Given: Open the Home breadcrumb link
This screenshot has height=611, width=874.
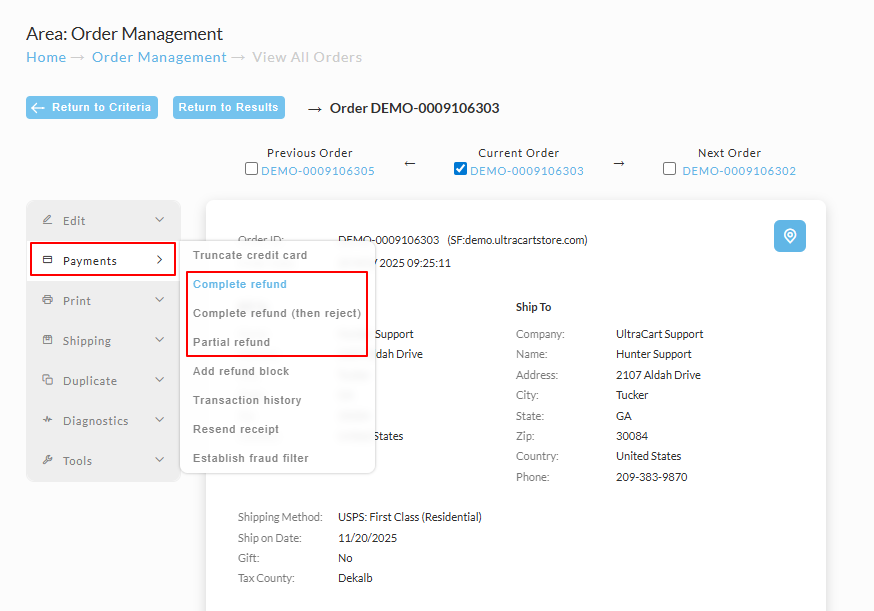Looking at the screenshot, I should [46, 57].
